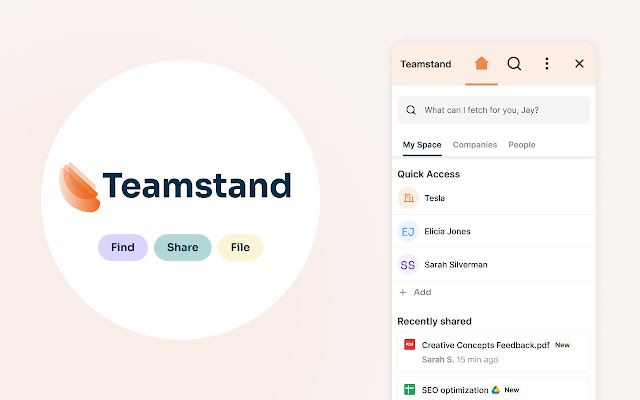The width and height of the screenshot is (640, 400).
Task: Click the Recently shared heading
Action: point(434,321)
